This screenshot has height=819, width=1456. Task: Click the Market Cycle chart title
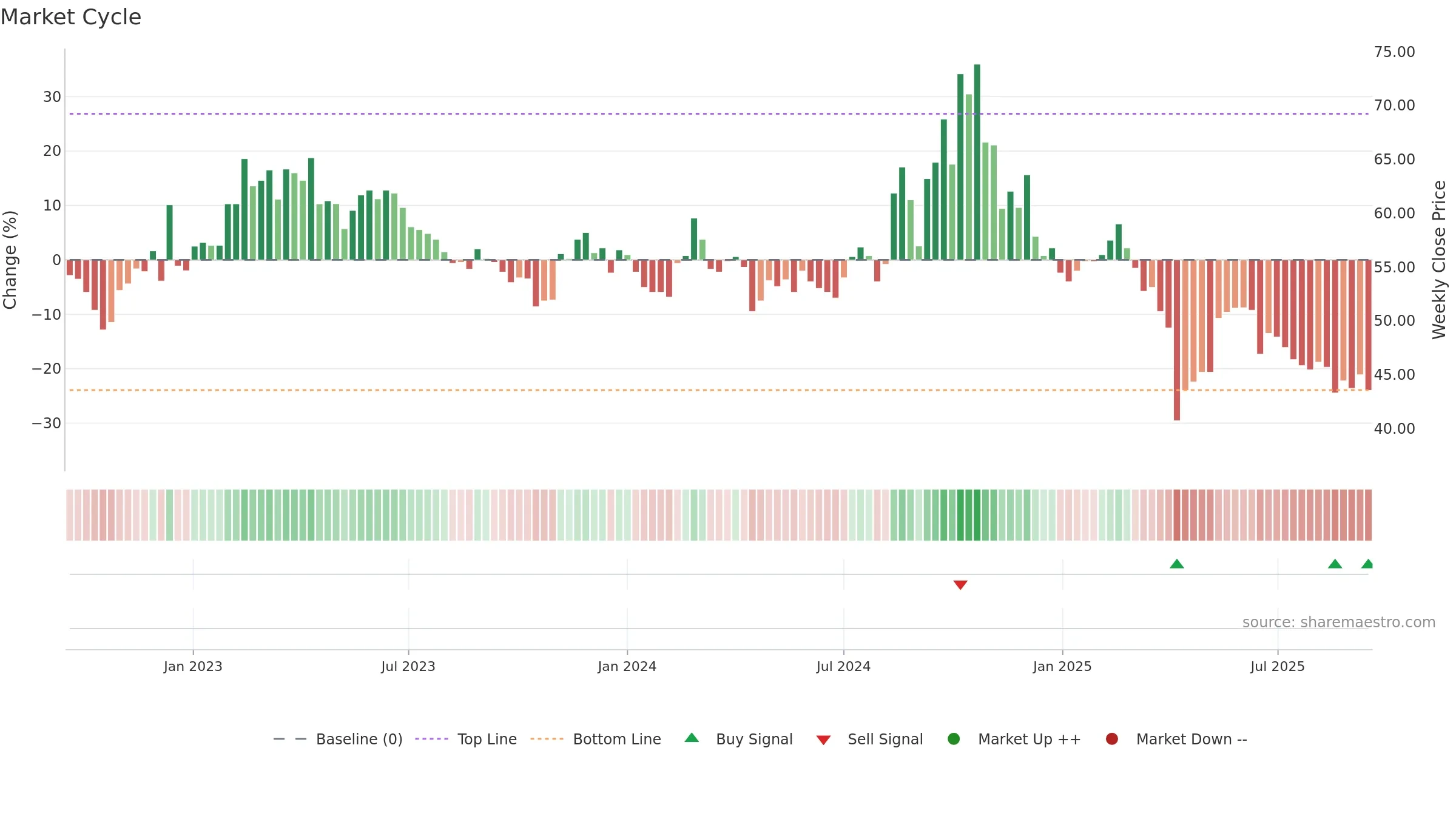tap(71, 17)
